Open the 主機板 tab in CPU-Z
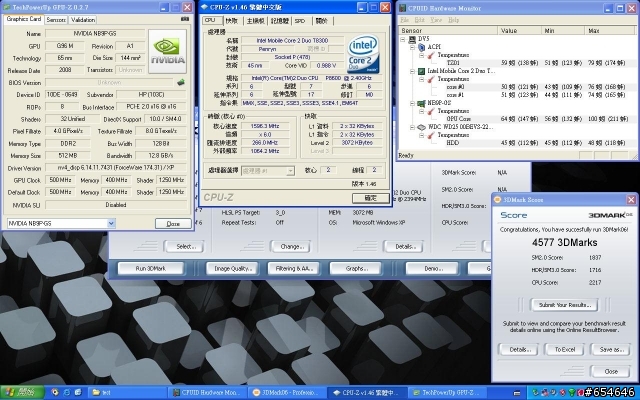This screenshot has width=640, height=400. point(256,21)
